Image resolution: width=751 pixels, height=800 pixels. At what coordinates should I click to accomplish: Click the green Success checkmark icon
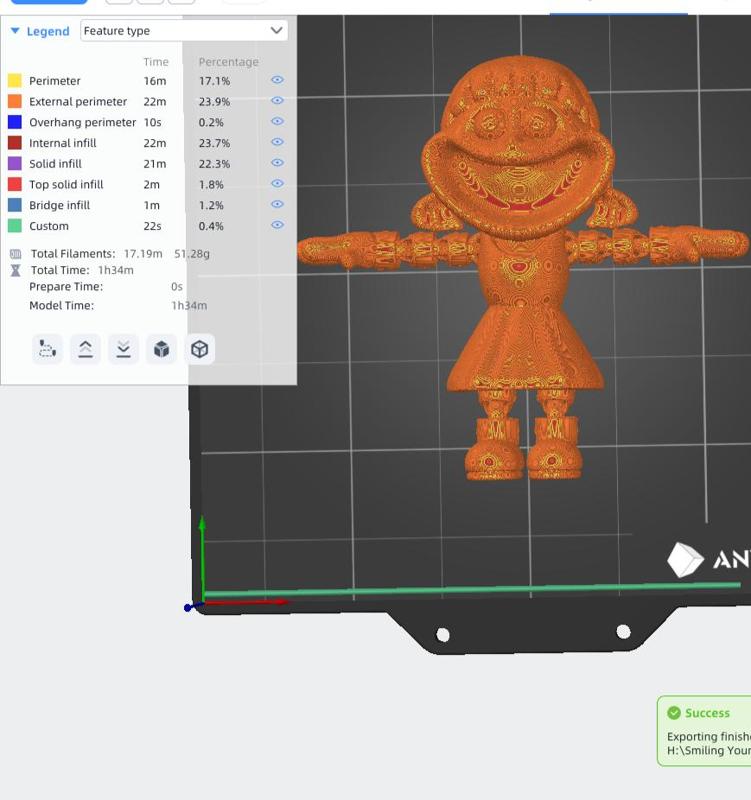click(x=674, y=713)
